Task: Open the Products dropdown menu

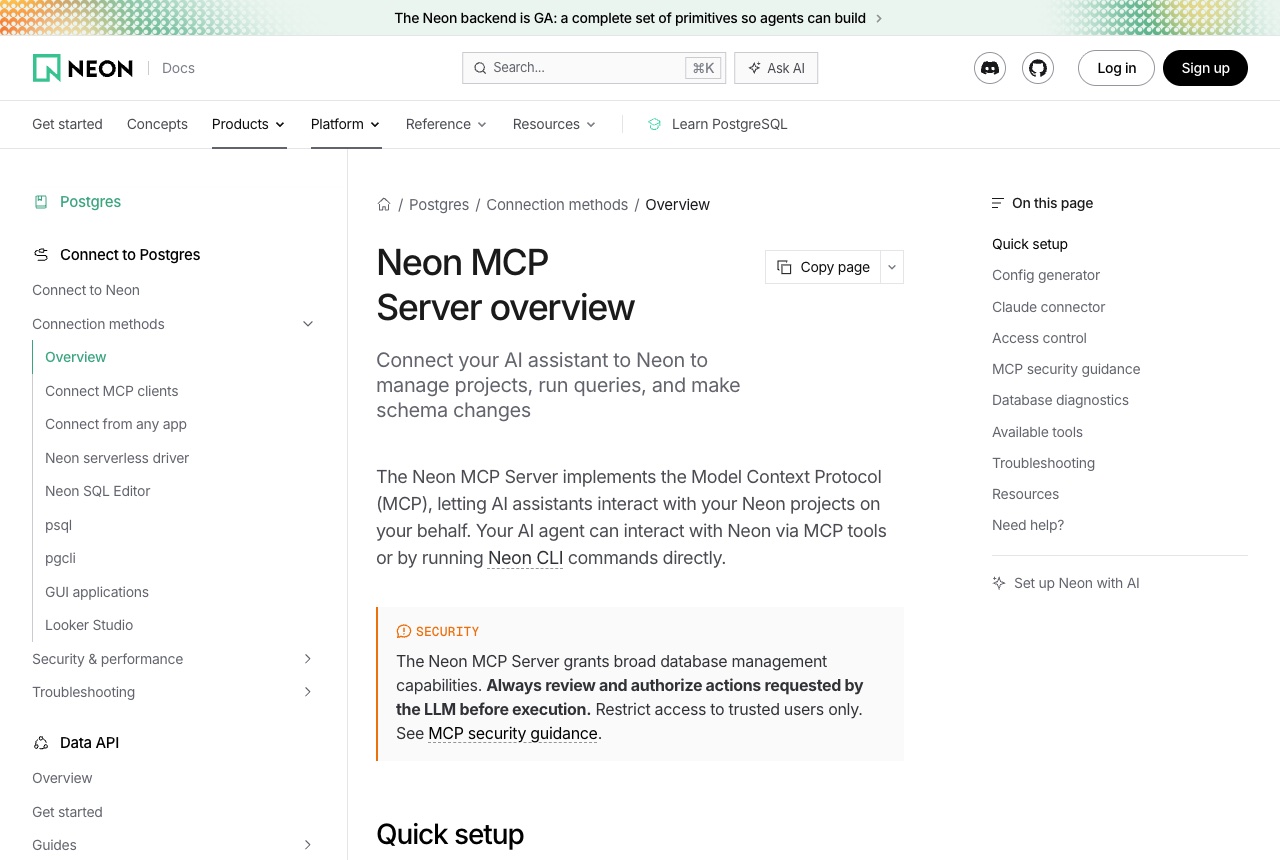Action: pyautogui.click(x=249, y=124)
